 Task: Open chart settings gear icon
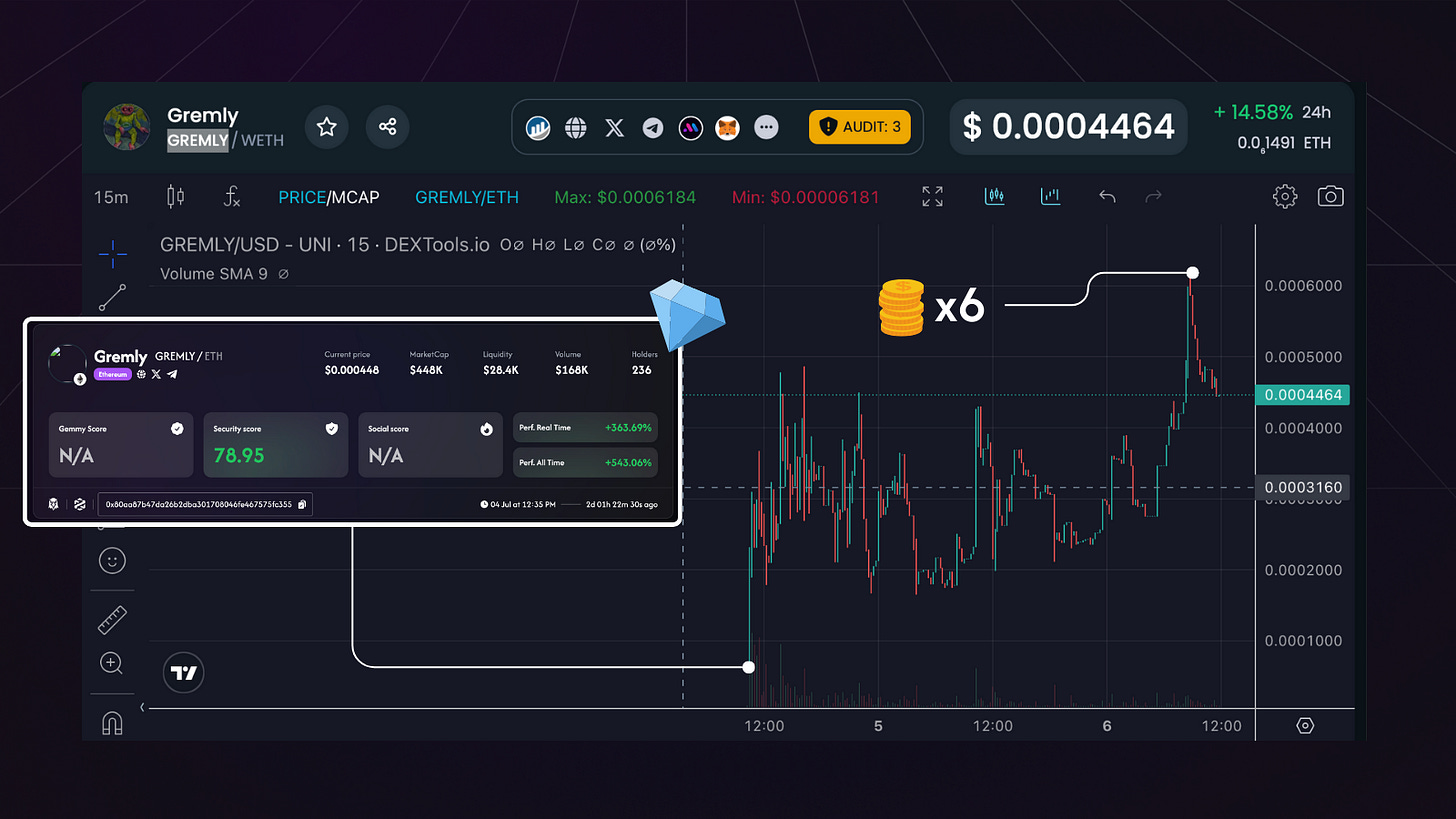click(x=1284, y=196)
